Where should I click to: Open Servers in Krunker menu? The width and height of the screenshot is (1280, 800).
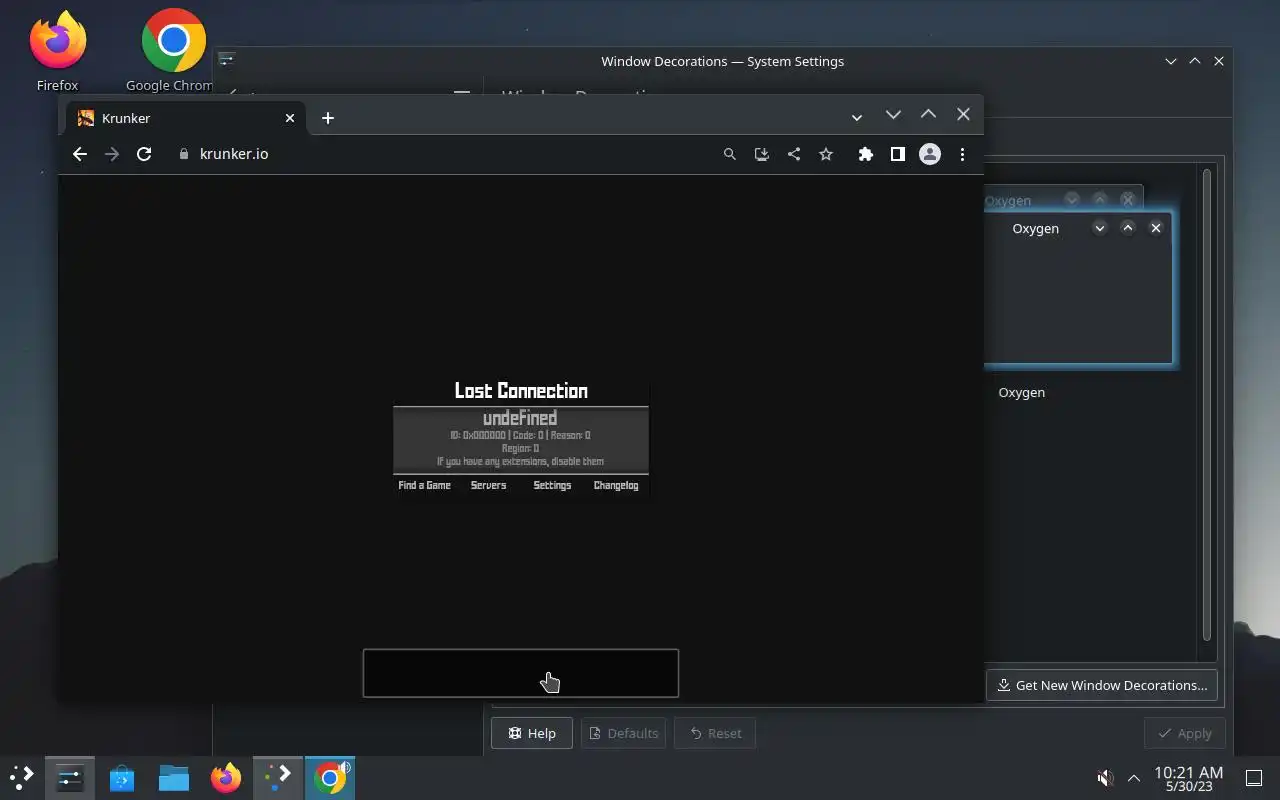pyautogui.click(x=489, y=485)
